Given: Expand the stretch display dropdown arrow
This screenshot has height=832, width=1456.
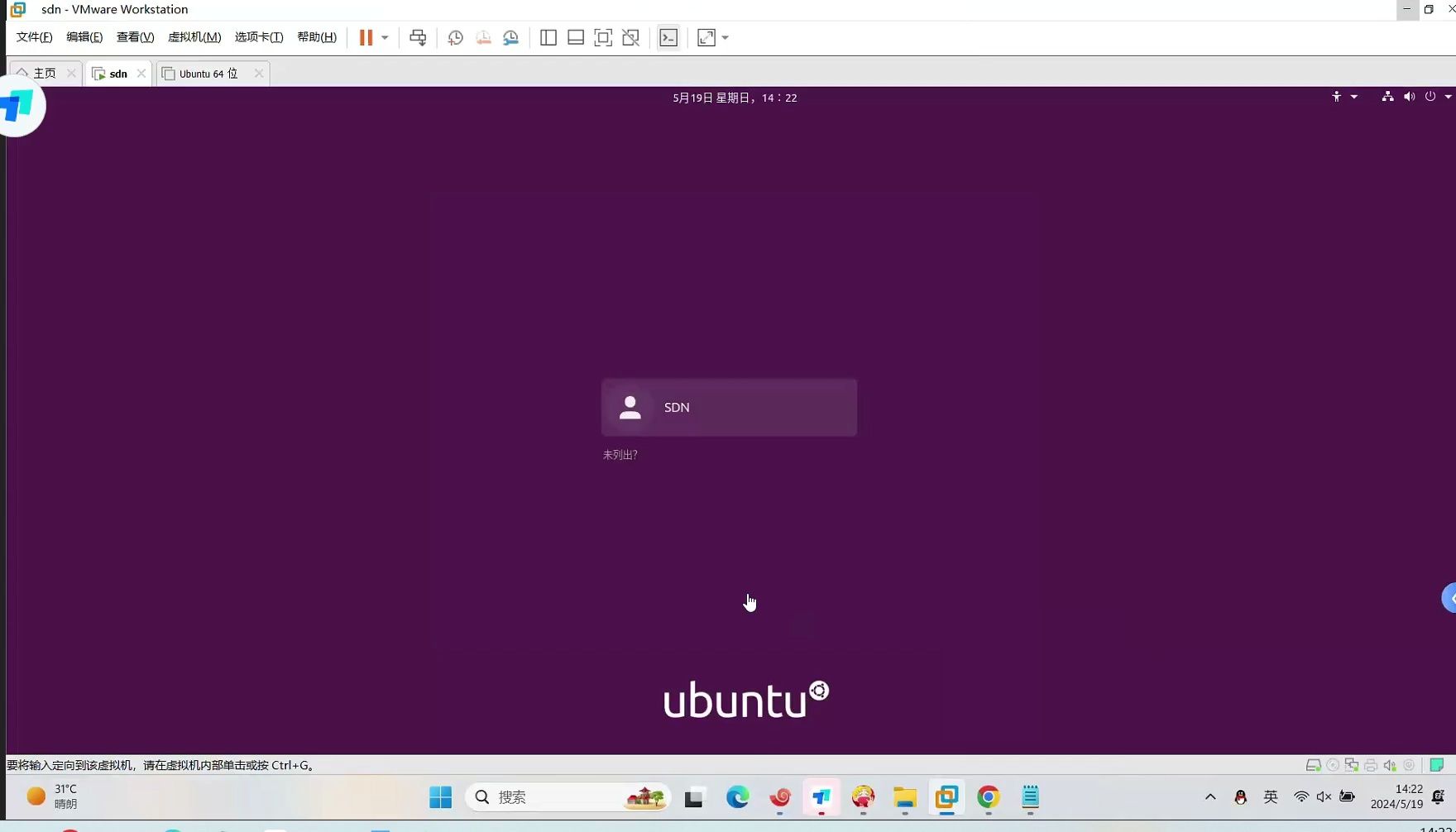Looking at the screenshot, I should coord(726,38).
